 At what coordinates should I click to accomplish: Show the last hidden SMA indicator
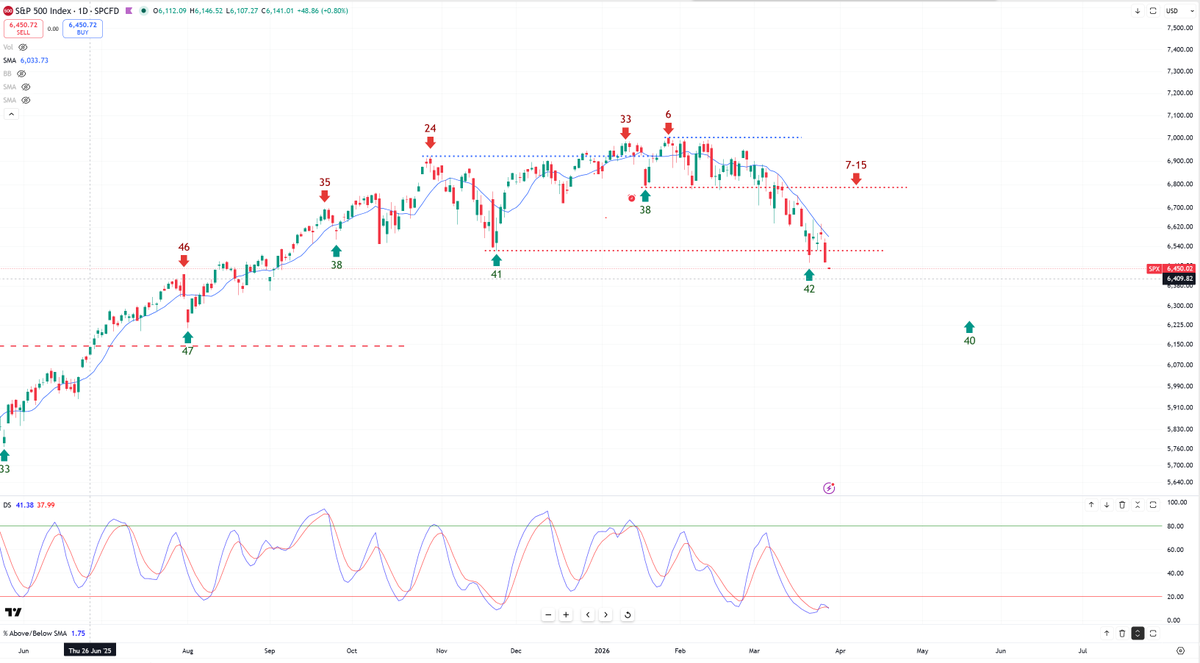coord(25,100)
